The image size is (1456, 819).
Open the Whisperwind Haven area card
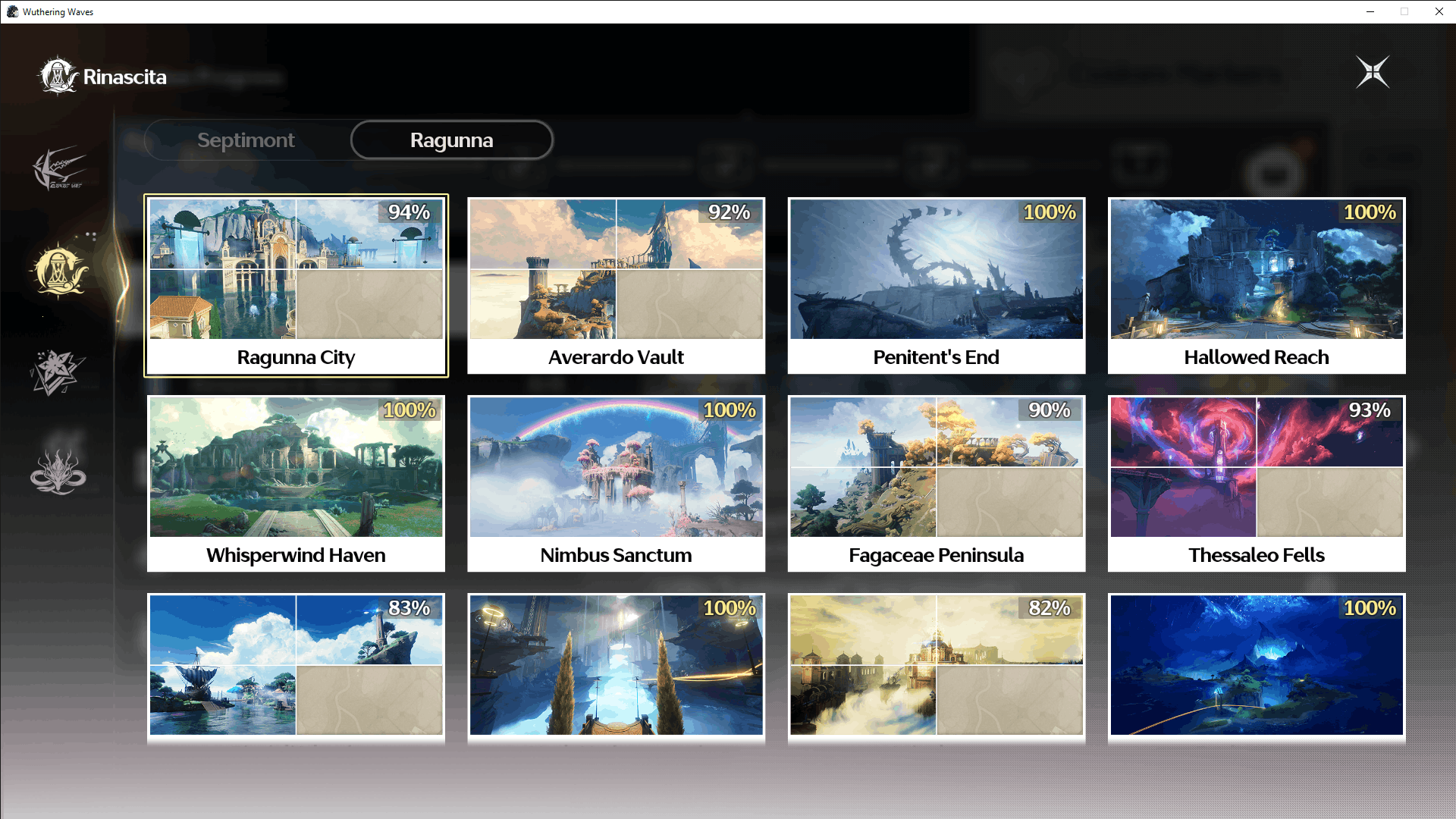(x=297, y=484)
